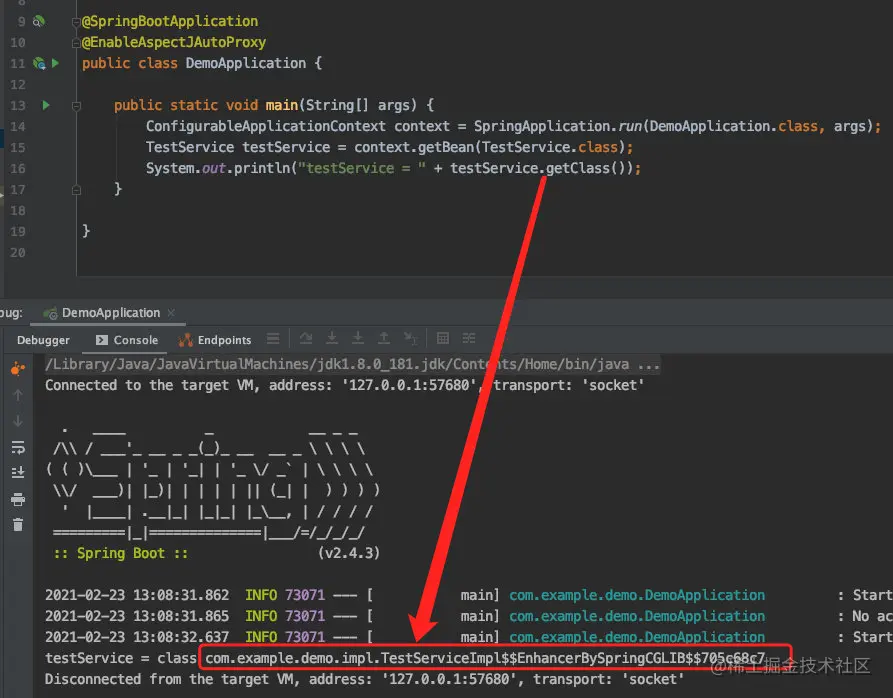Toggle fold marker beside @EnableAspectJAutoProxy

click(x=76, y=43)
